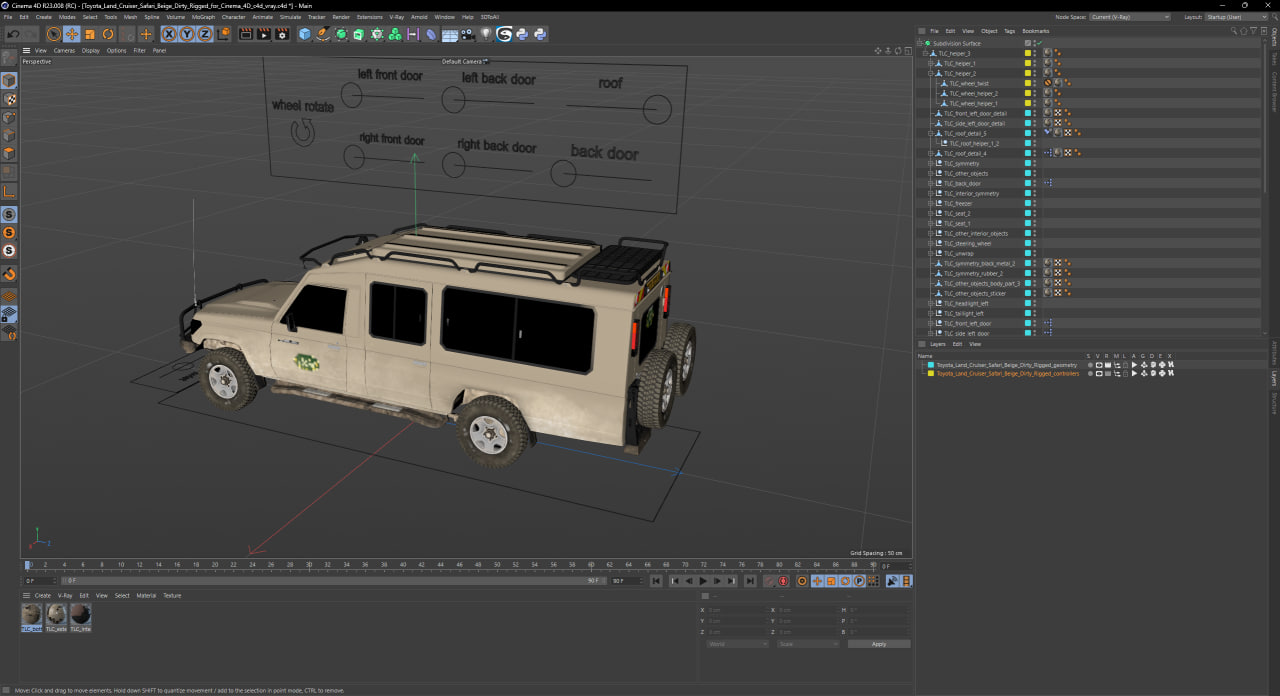Open the Attributes side tab

click(1275, 352)
